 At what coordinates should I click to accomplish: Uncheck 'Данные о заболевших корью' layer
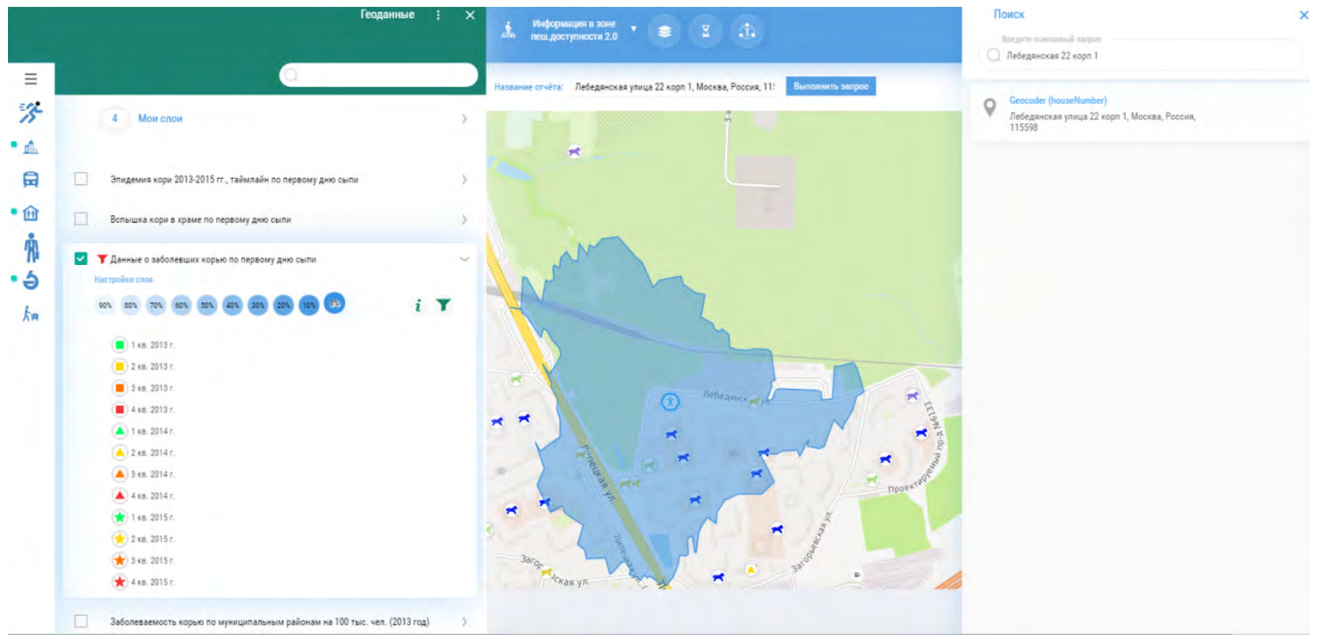(81, 259)
